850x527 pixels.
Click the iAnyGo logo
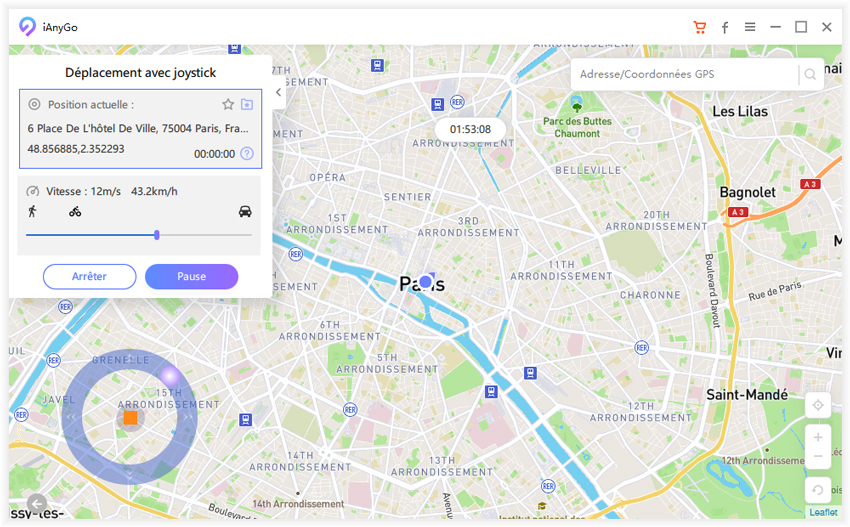(x=27, y=27)
